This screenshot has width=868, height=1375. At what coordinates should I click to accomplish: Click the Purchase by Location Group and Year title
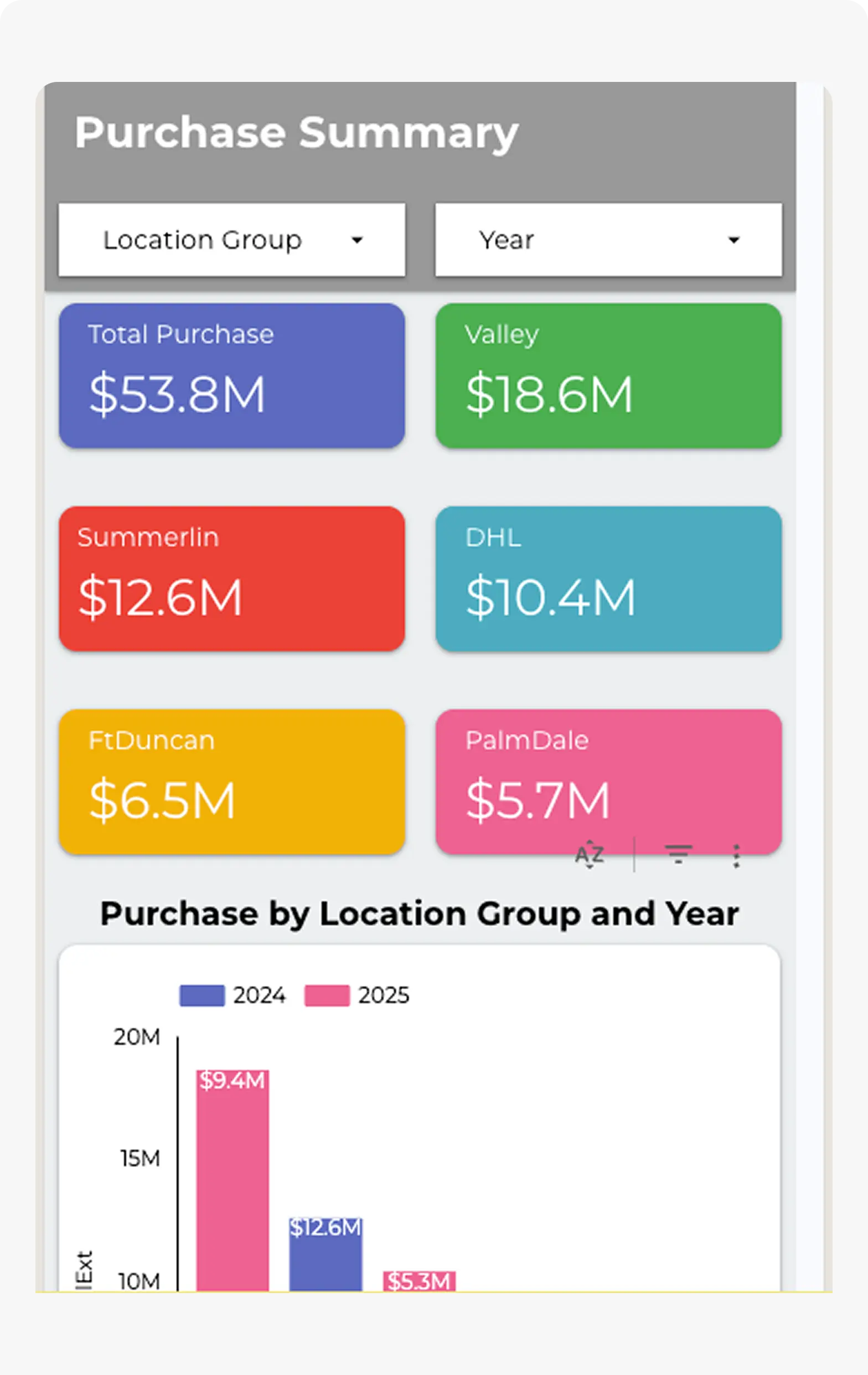click(420, 913)
